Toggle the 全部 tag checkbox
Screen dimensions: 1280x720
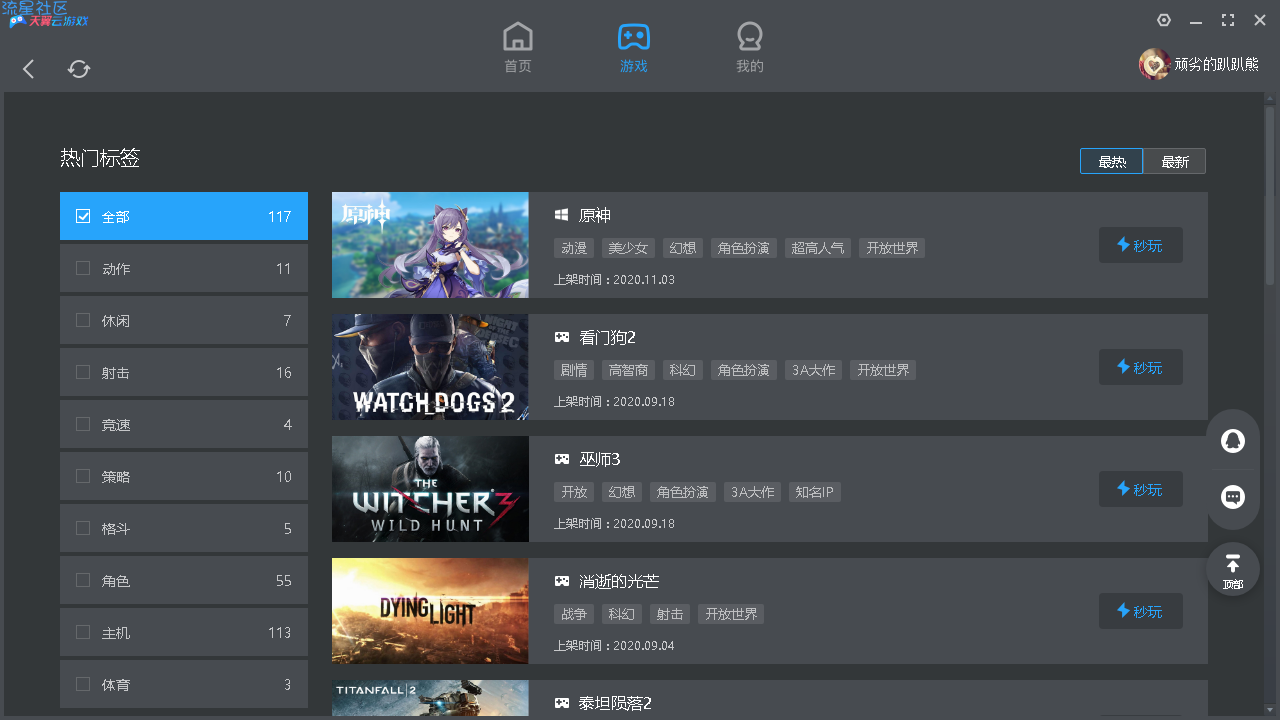tap(83, 216)
